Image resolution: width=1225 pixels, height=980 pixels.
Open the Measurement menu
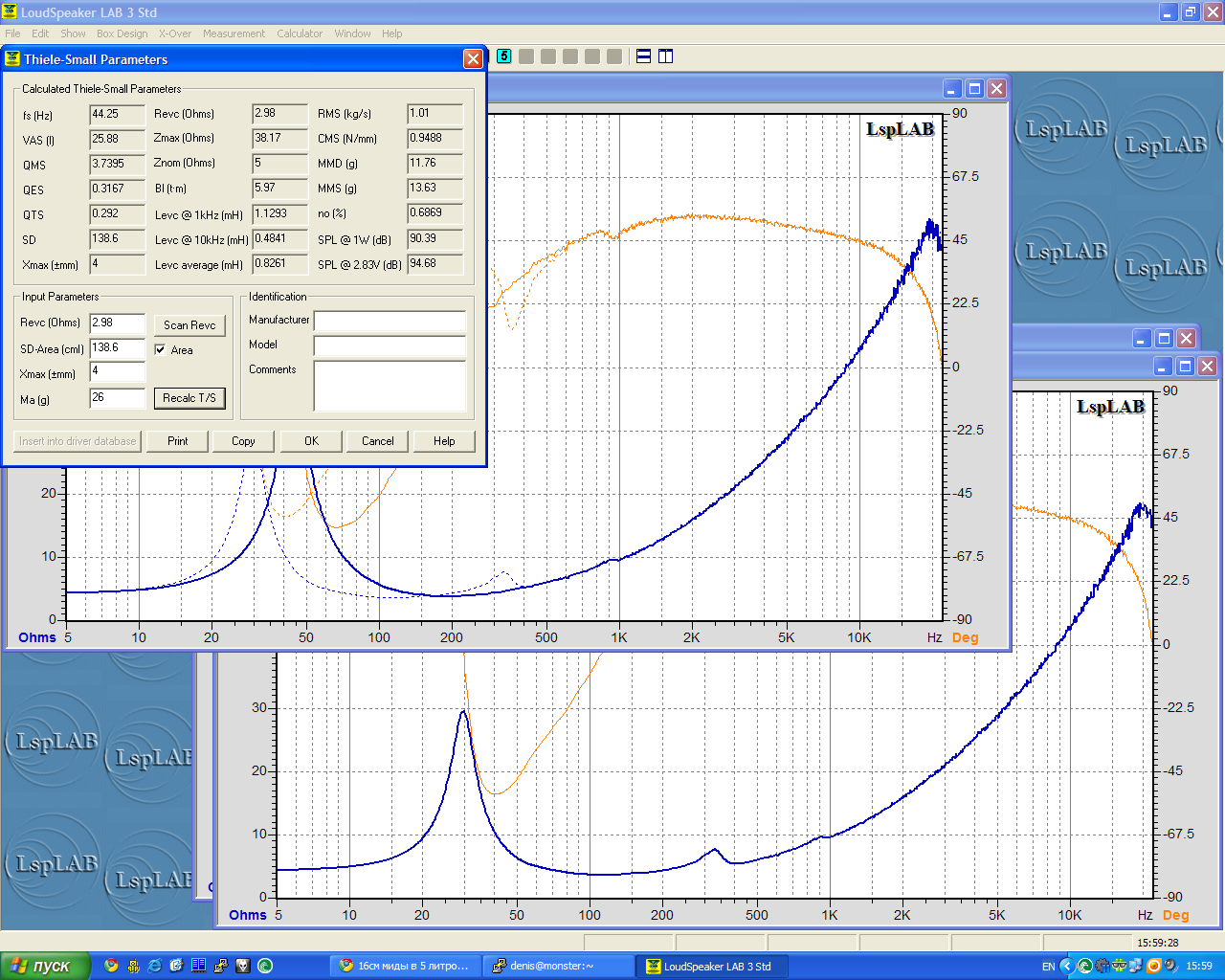point(234,33)
